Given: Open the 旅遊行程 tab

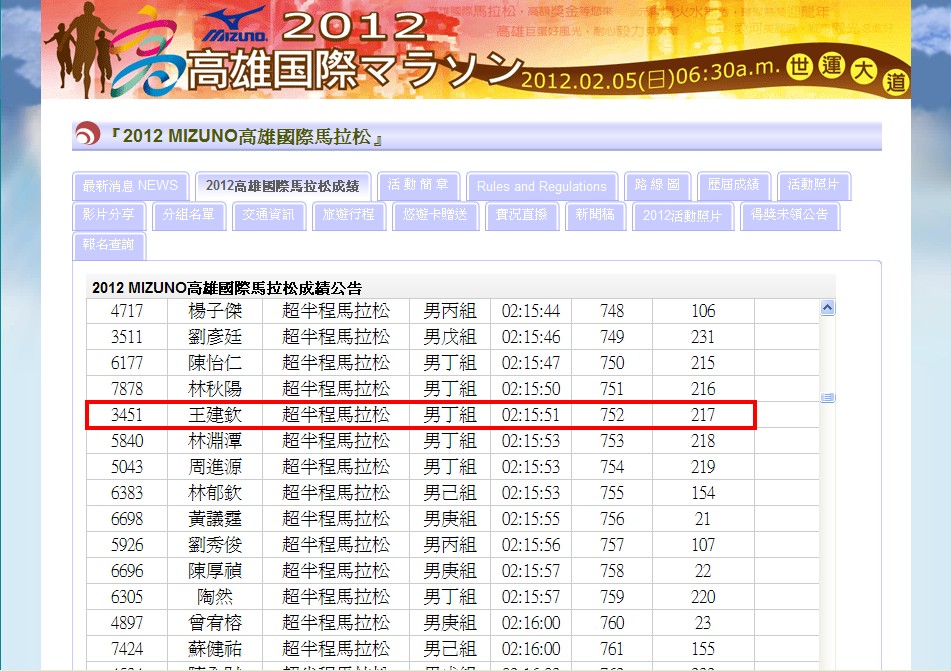Looking at the screenshot, I should (348, 215).
